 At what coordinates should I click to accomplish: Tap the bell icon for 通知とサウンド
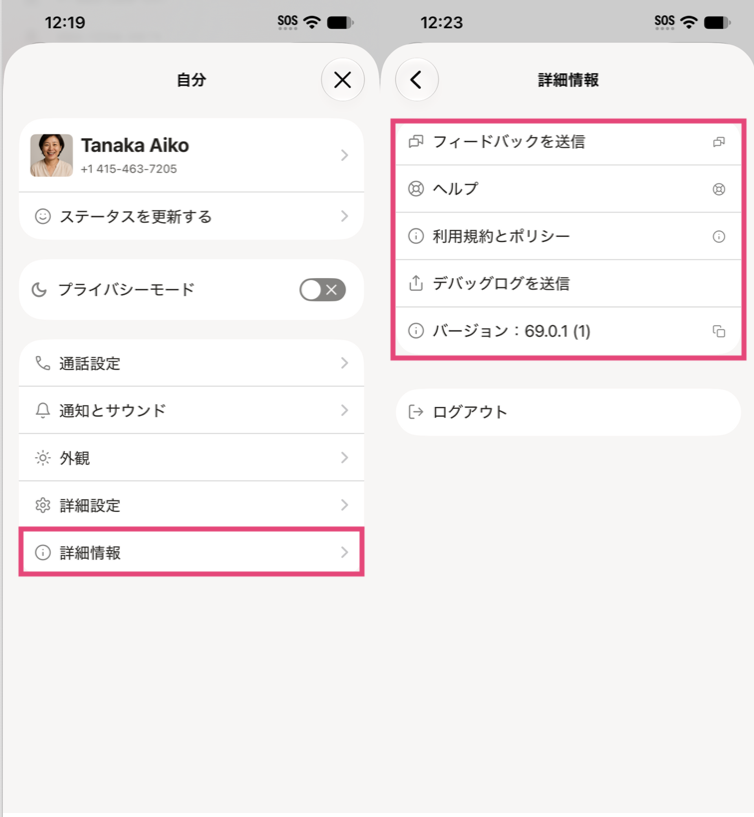point(43,411)
